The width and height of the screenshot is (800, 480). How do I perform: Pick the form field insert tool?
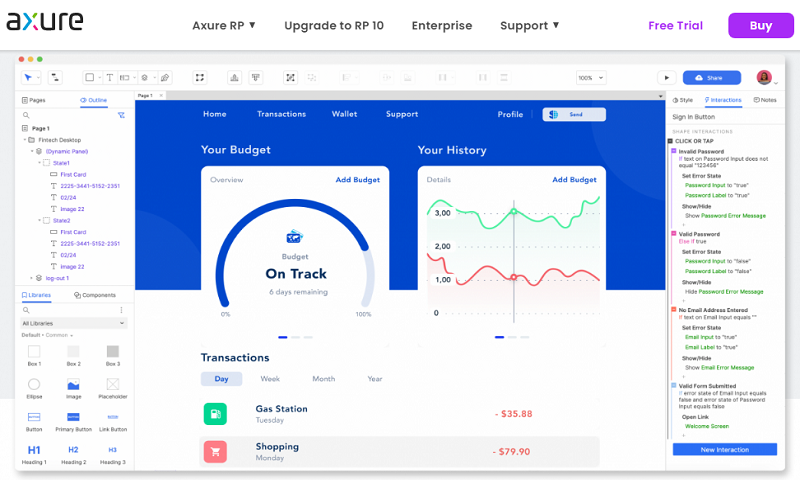pyautogui.click(x=124, y=78)
